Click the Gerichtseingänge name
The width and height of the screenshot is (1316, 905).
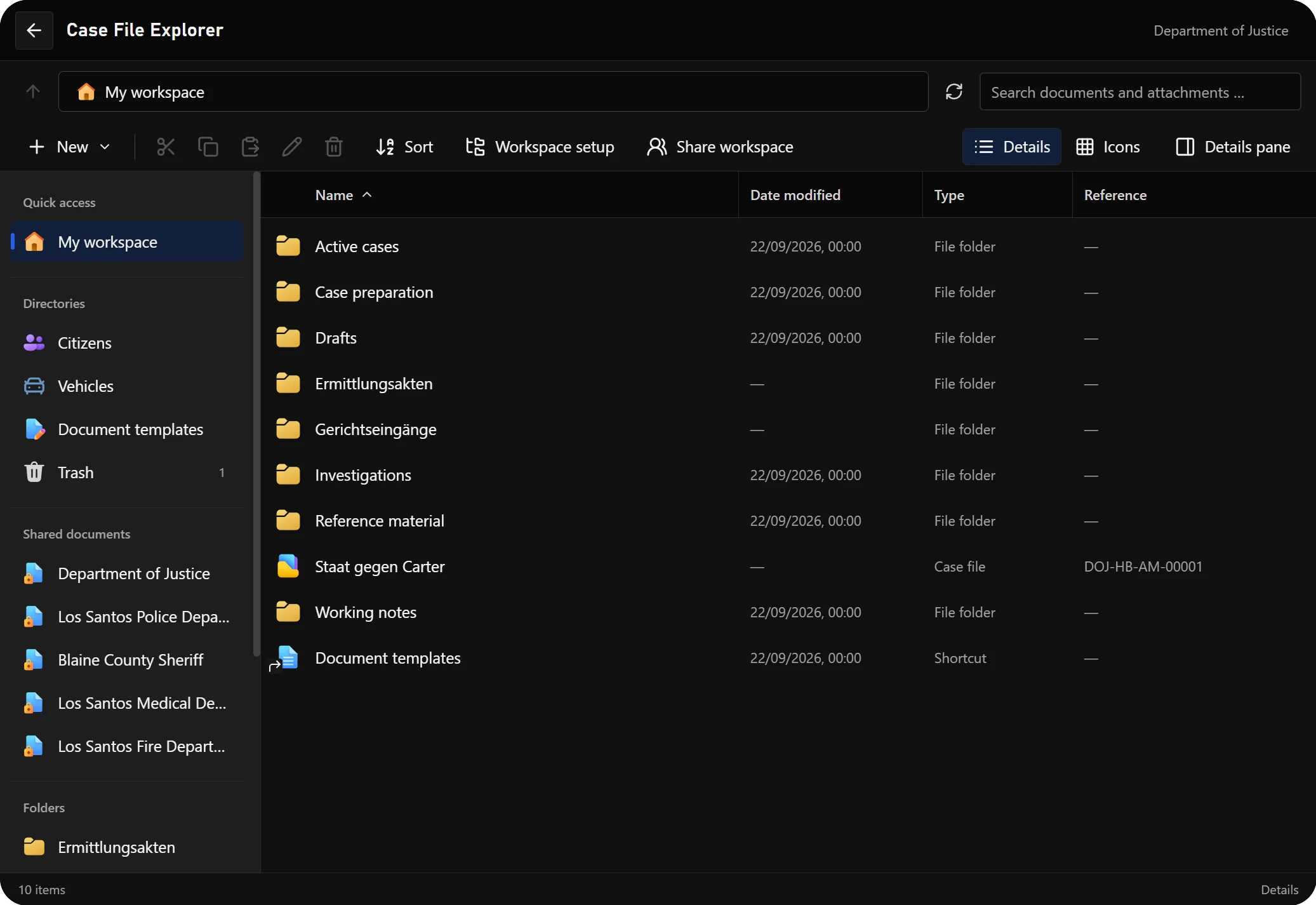click(376, 429)
